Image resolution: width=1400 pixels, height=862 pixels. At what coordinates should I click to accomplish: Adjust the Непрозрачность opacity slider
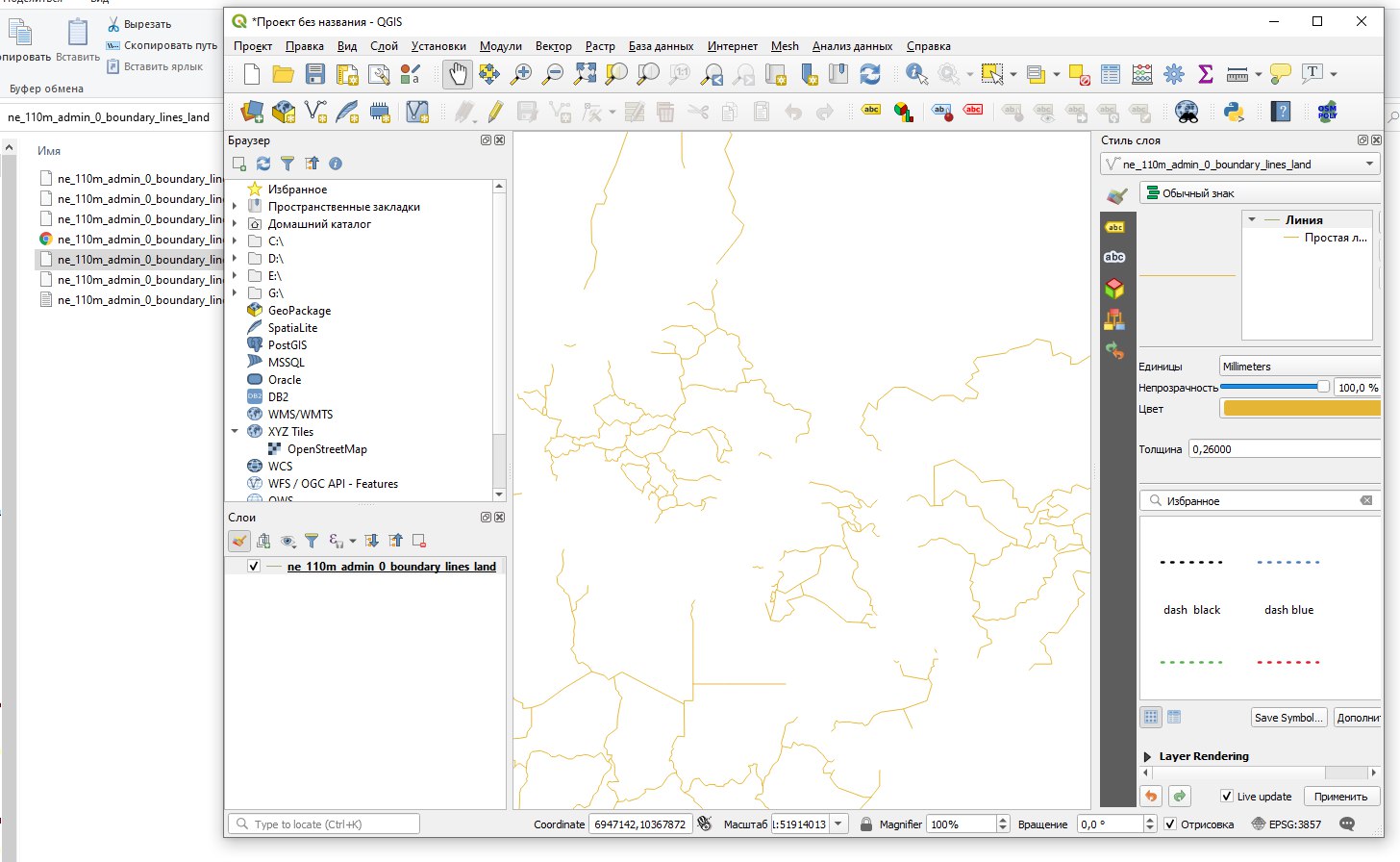(x=1275, y=387)
